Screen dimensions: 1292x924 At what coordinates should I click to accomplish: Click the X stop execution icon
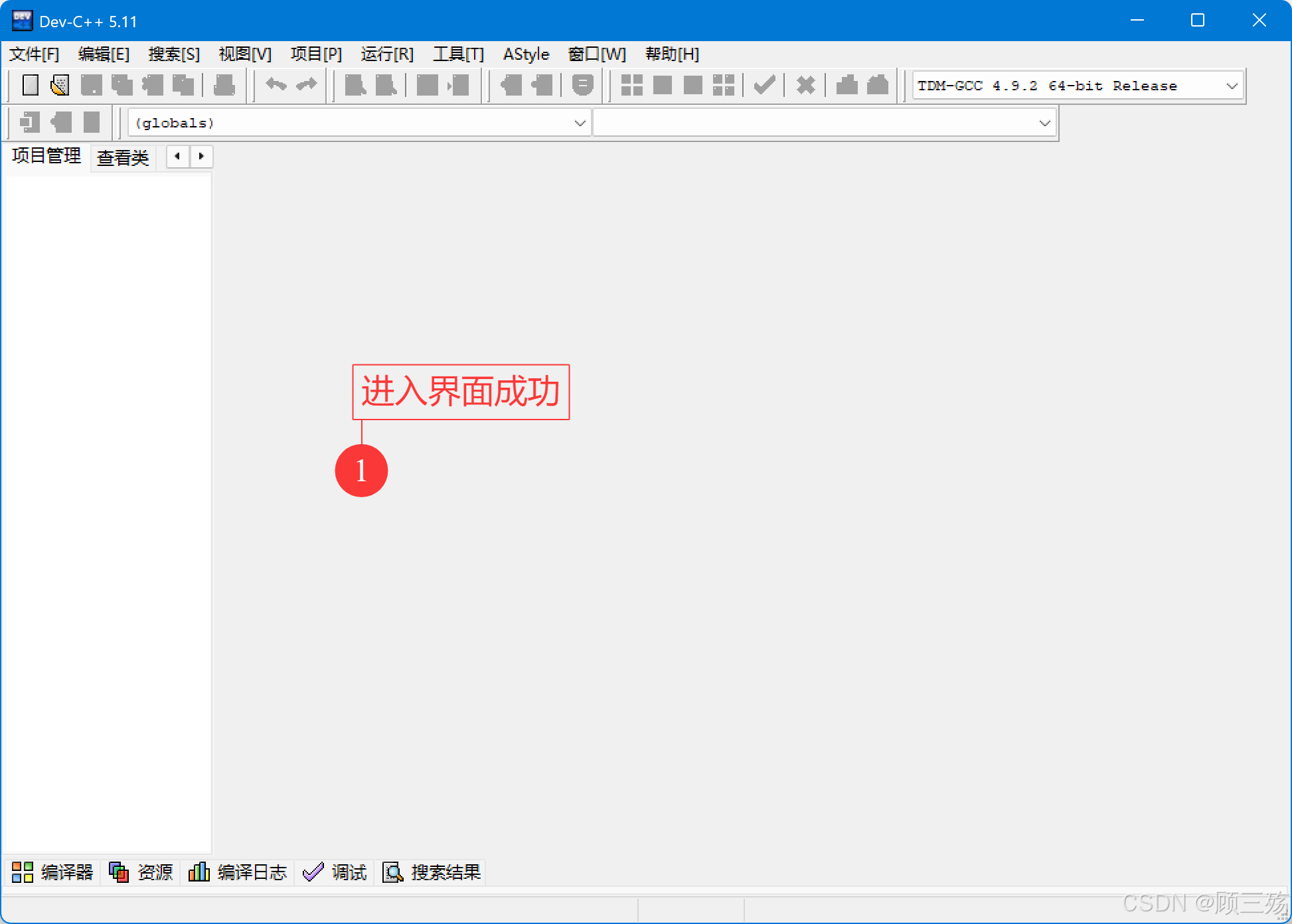click(805, 85)
